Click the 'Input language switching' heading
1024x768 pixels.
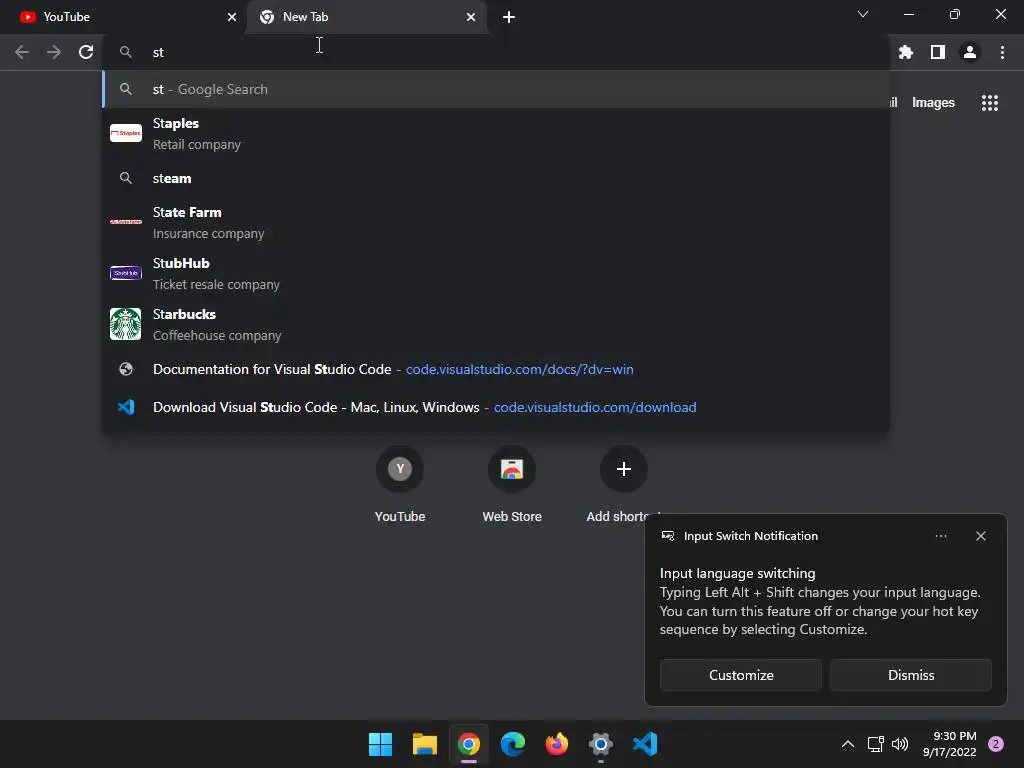(x=737, y=573)
